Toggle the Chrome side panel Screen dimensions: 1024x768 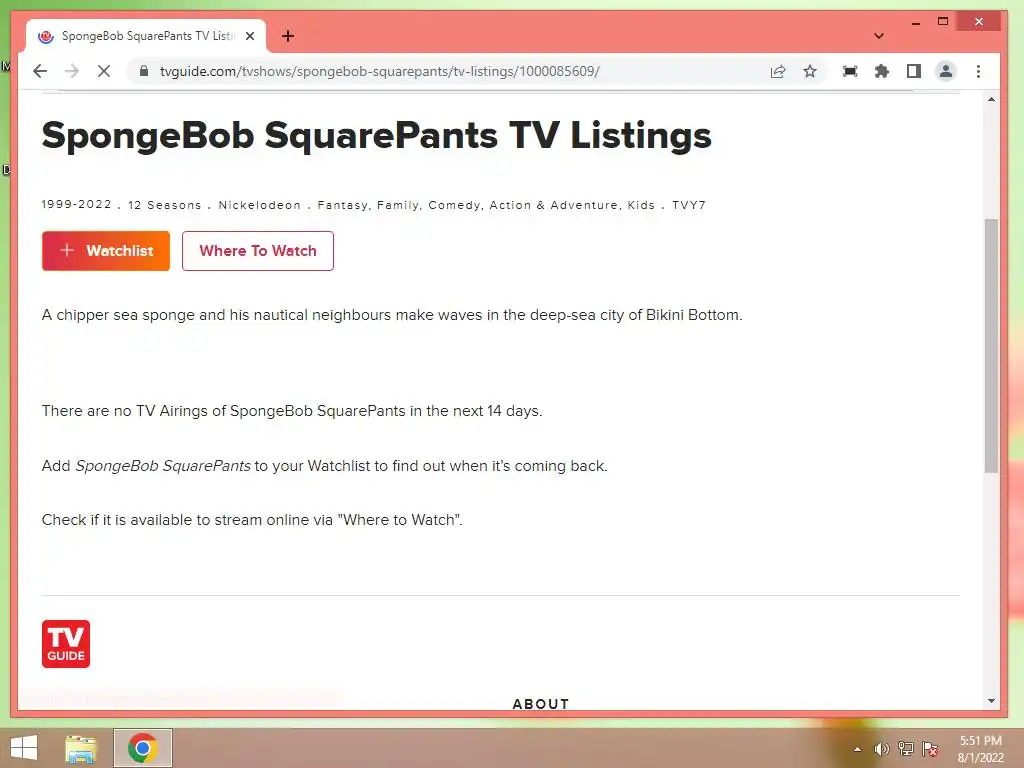click(914, 71)
